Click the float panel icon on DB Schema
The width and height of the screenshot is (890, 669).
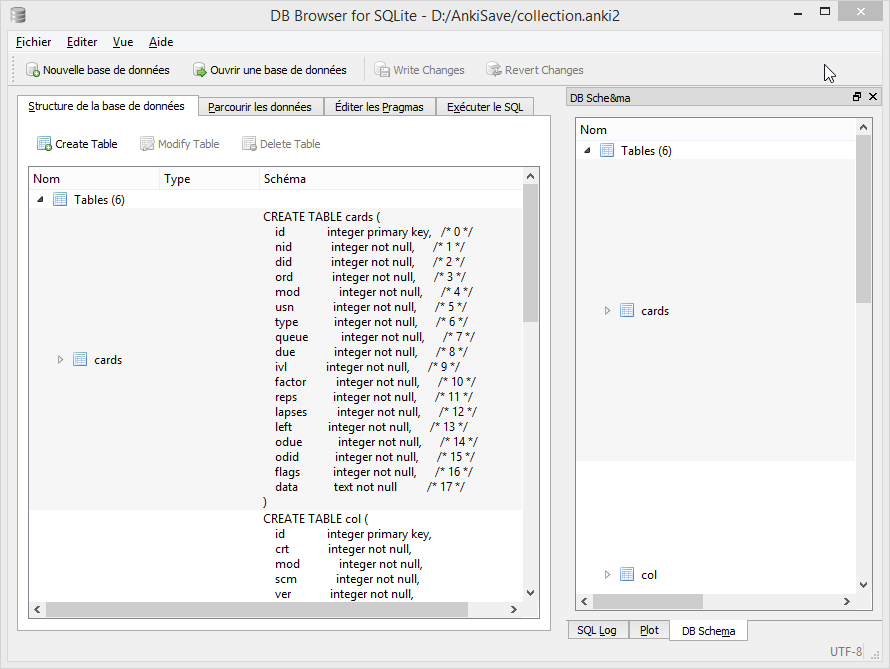pos(856,97)
